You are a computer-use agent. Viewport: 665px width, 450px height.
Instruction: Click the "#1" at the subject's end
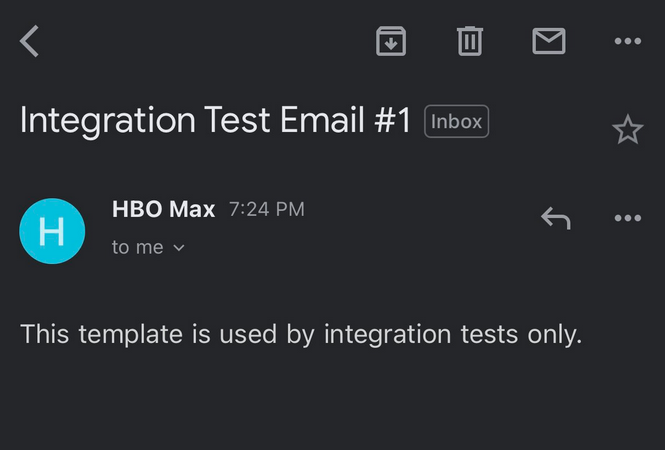tap(392, 120)
